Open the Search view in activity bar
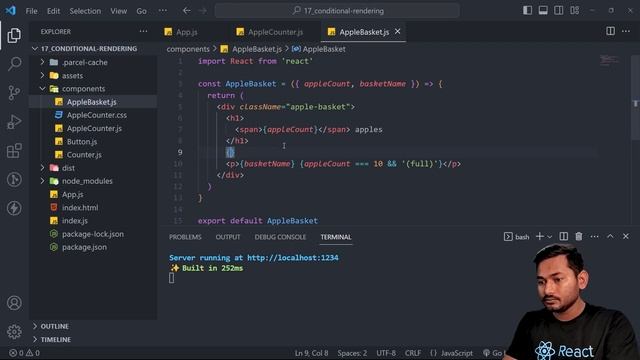 [x=14, y=64]
